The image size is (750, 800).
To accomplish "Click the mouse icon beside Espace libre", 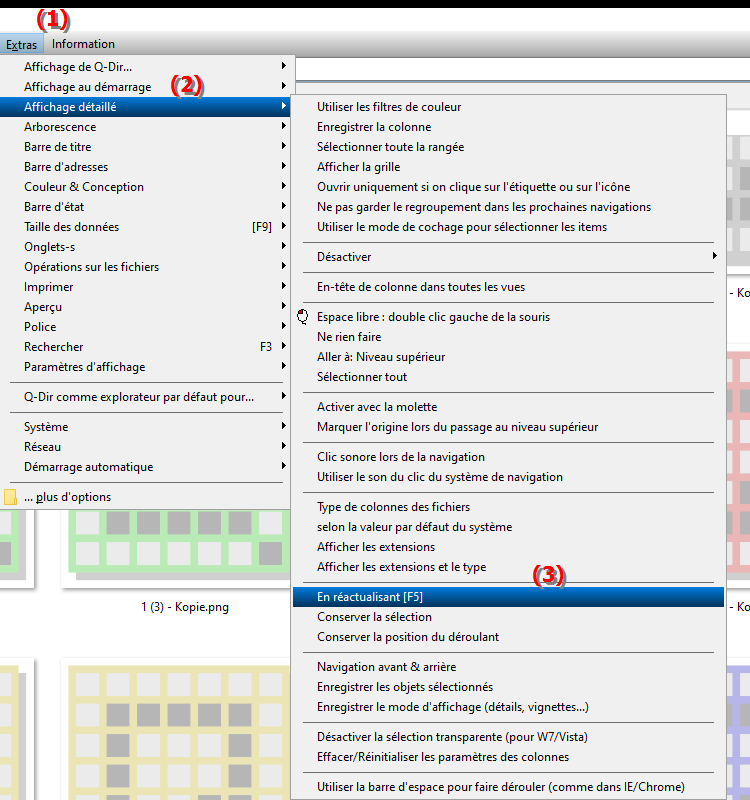I will [x=303, y=317].
